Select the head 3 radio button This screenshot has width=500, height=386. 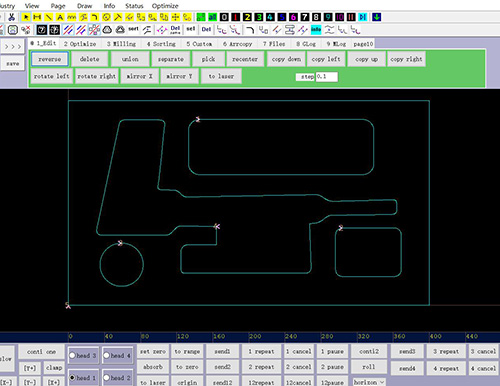72,356
